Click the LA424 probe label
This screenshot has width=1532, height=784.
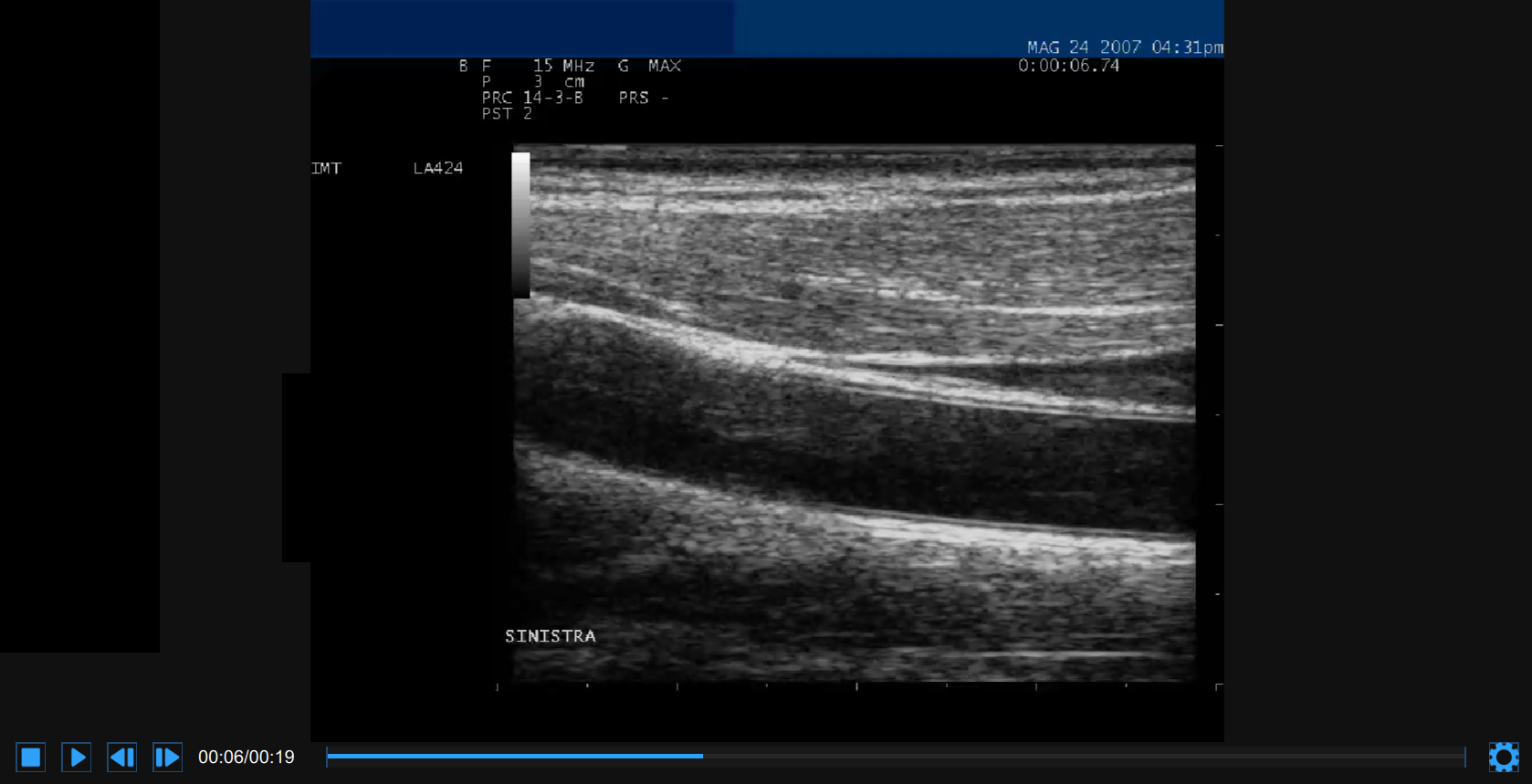pyautogui.click(x=438, y=168)
